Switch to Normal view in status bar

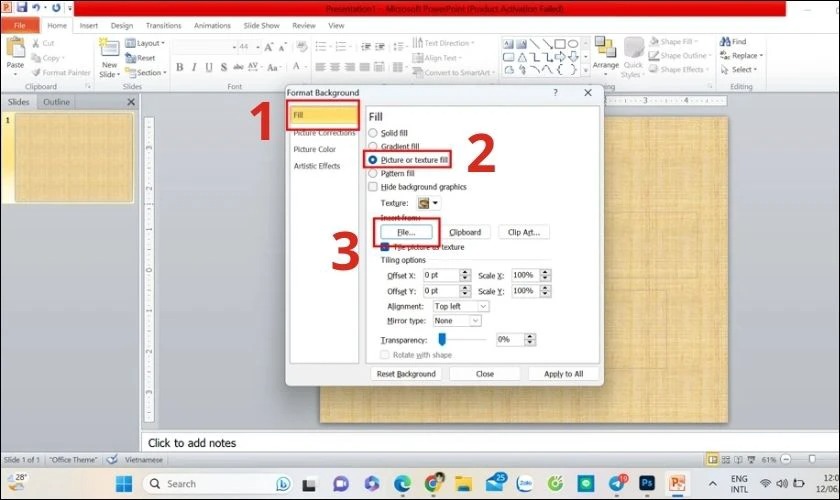712,459
